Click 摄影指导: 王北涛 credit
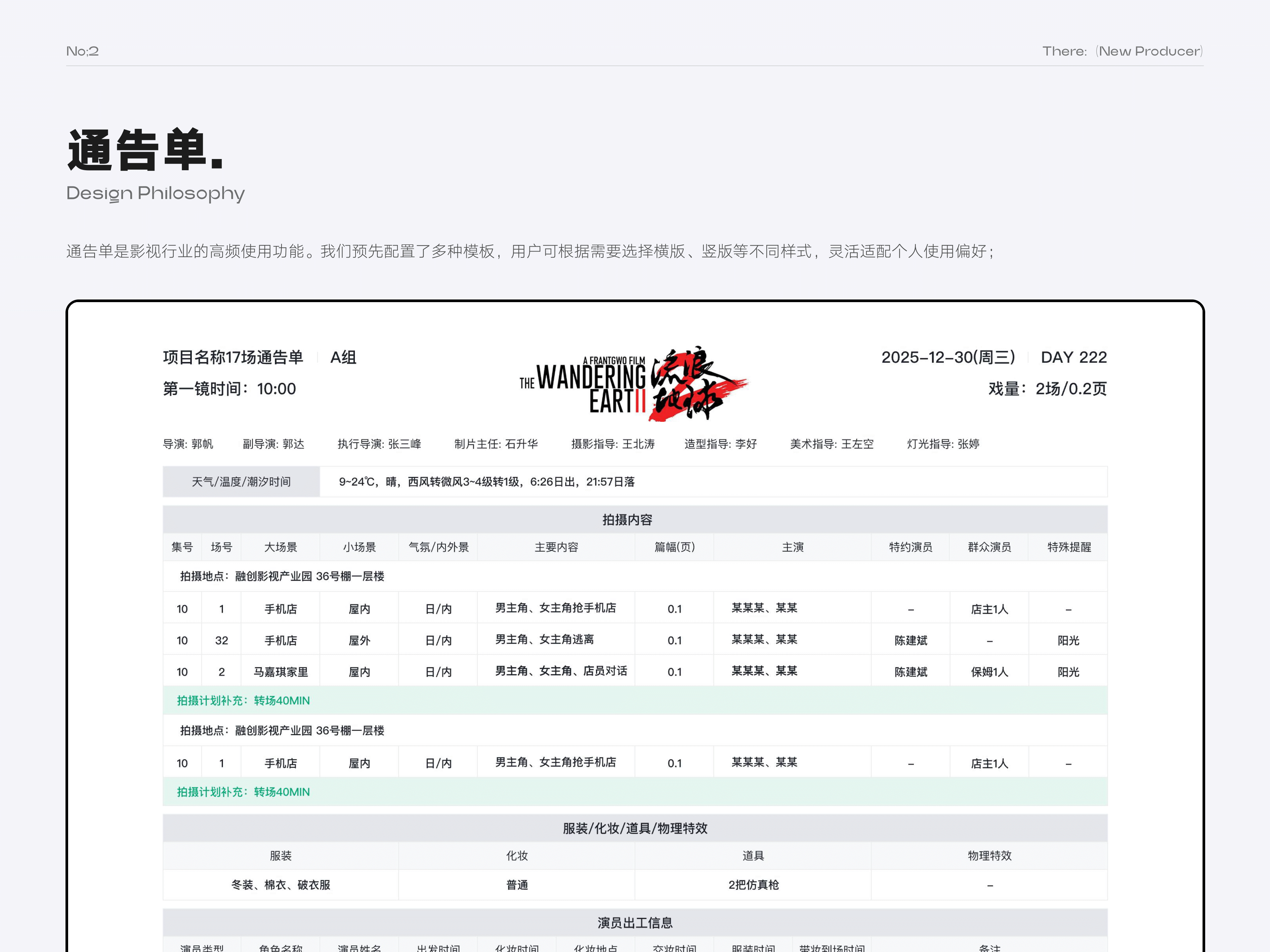This screenshot has height=952, width=1270. [x=613, y=444]
